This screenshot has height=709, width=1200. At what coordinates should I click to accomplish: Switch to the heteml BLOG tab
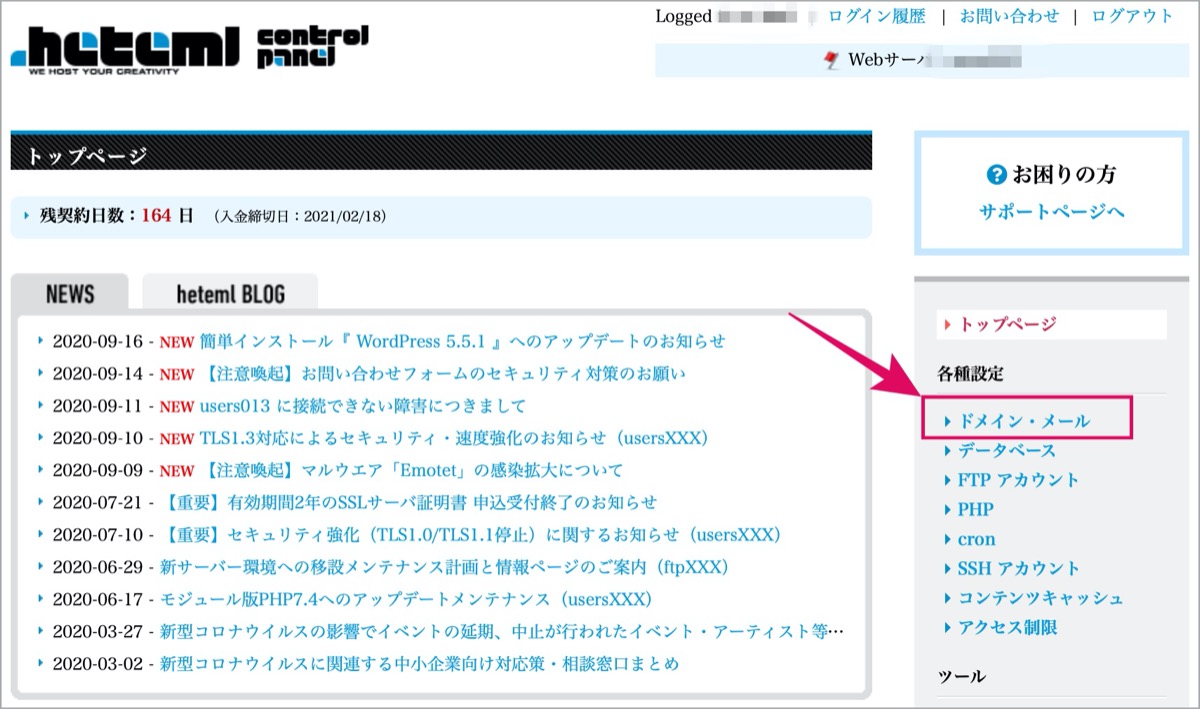pos(230,293)
